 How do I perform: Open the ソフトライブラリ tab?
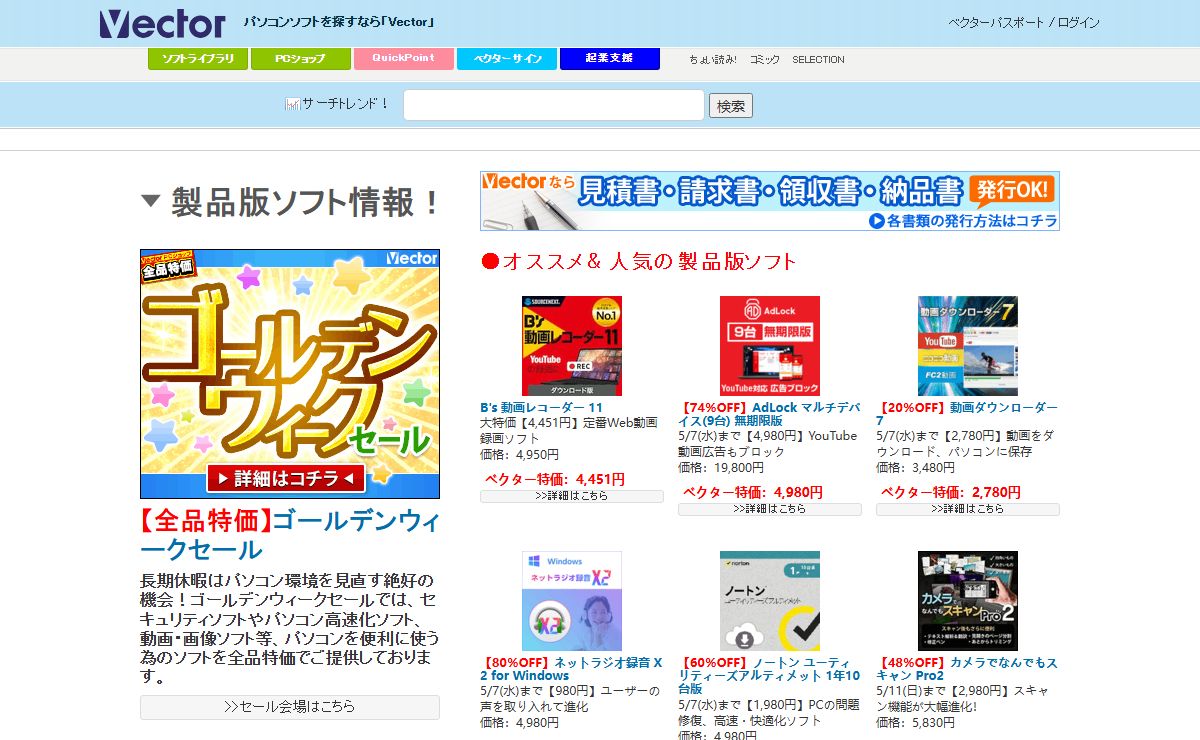coord(198,59)
